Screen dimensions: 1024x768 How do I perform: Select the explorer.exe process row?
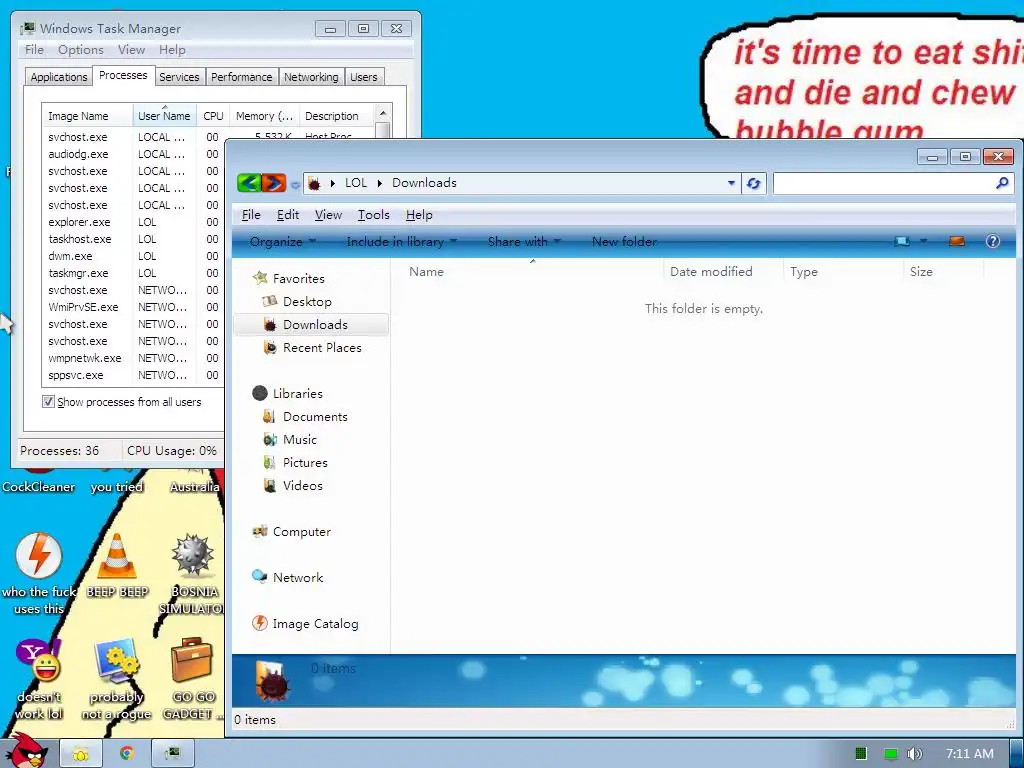coord(133,222)
